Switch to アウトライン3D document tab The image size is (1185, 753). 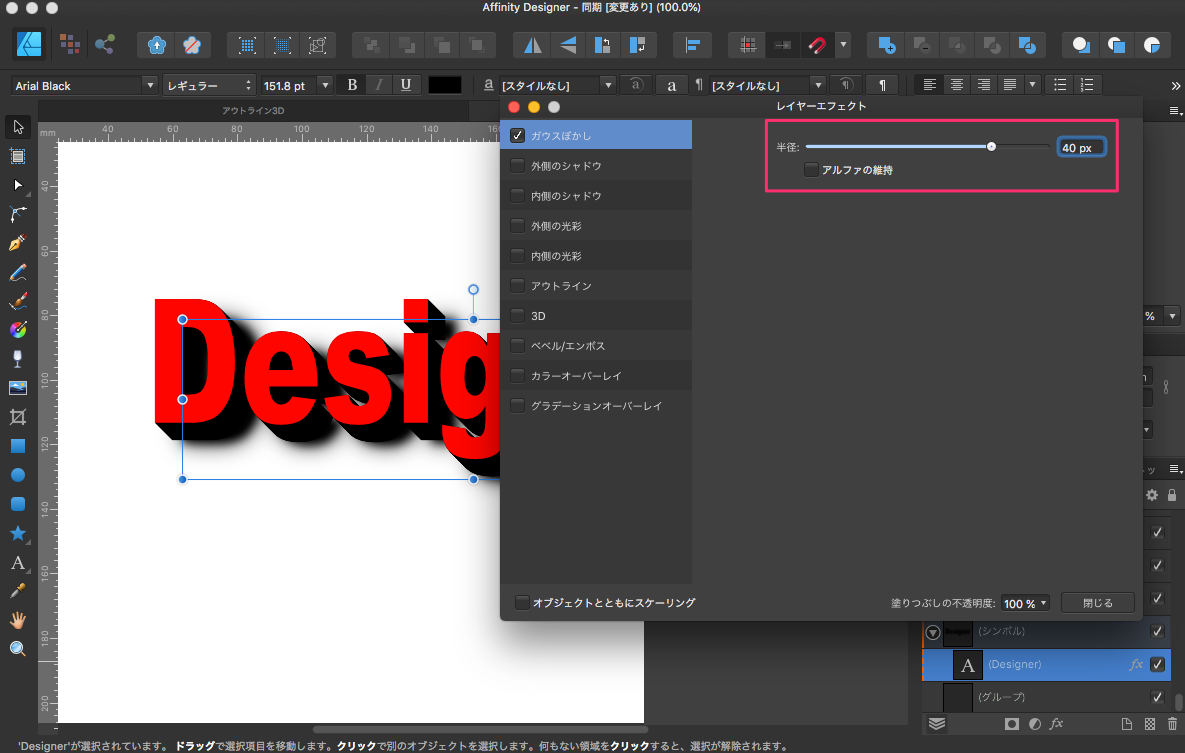click(252, 110)
